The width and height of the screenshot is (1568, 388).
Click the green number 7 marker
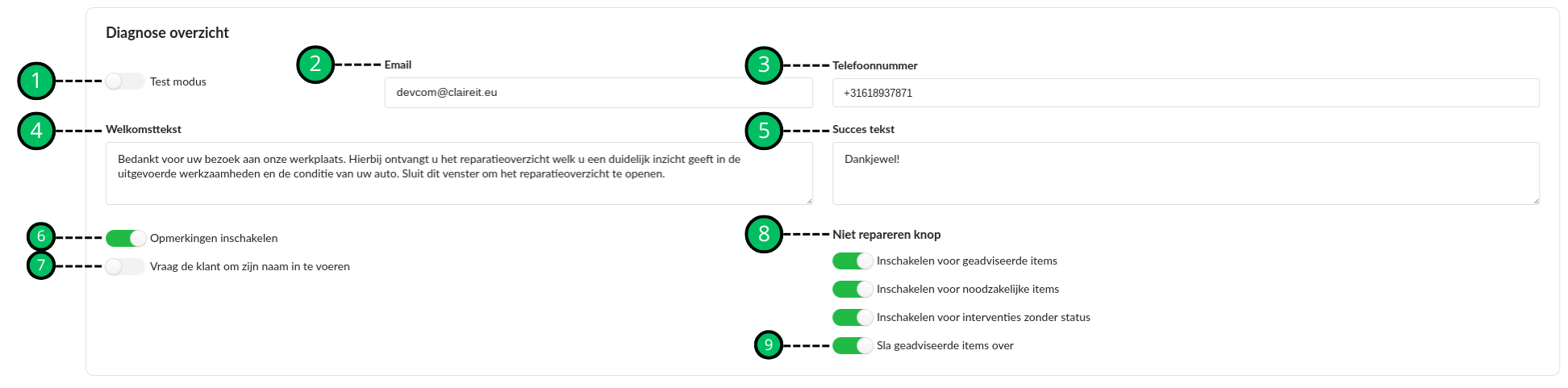[x=41, y=265]
